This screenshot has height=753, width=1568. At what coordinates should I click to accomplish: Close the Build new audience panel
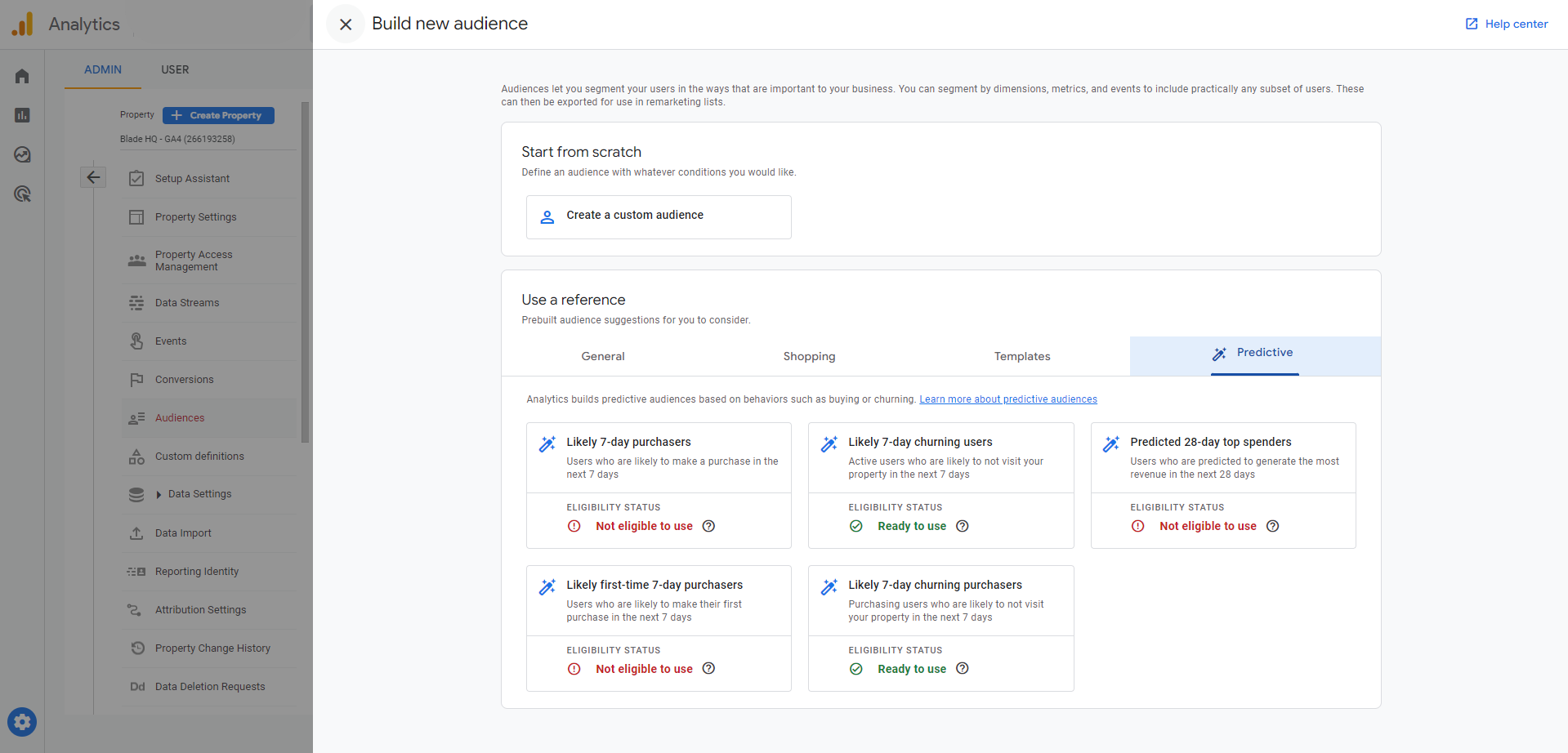pyautogui.click(x=346, y=25)
